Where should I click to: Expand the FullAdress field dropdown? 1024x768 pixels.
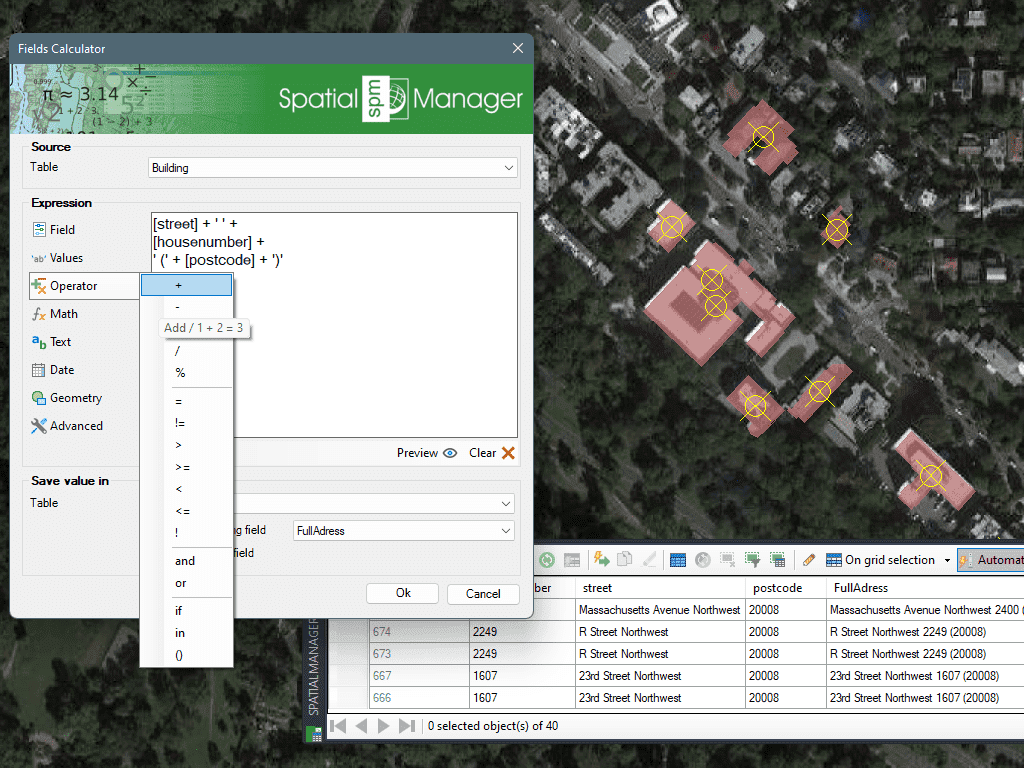(506, 531)
